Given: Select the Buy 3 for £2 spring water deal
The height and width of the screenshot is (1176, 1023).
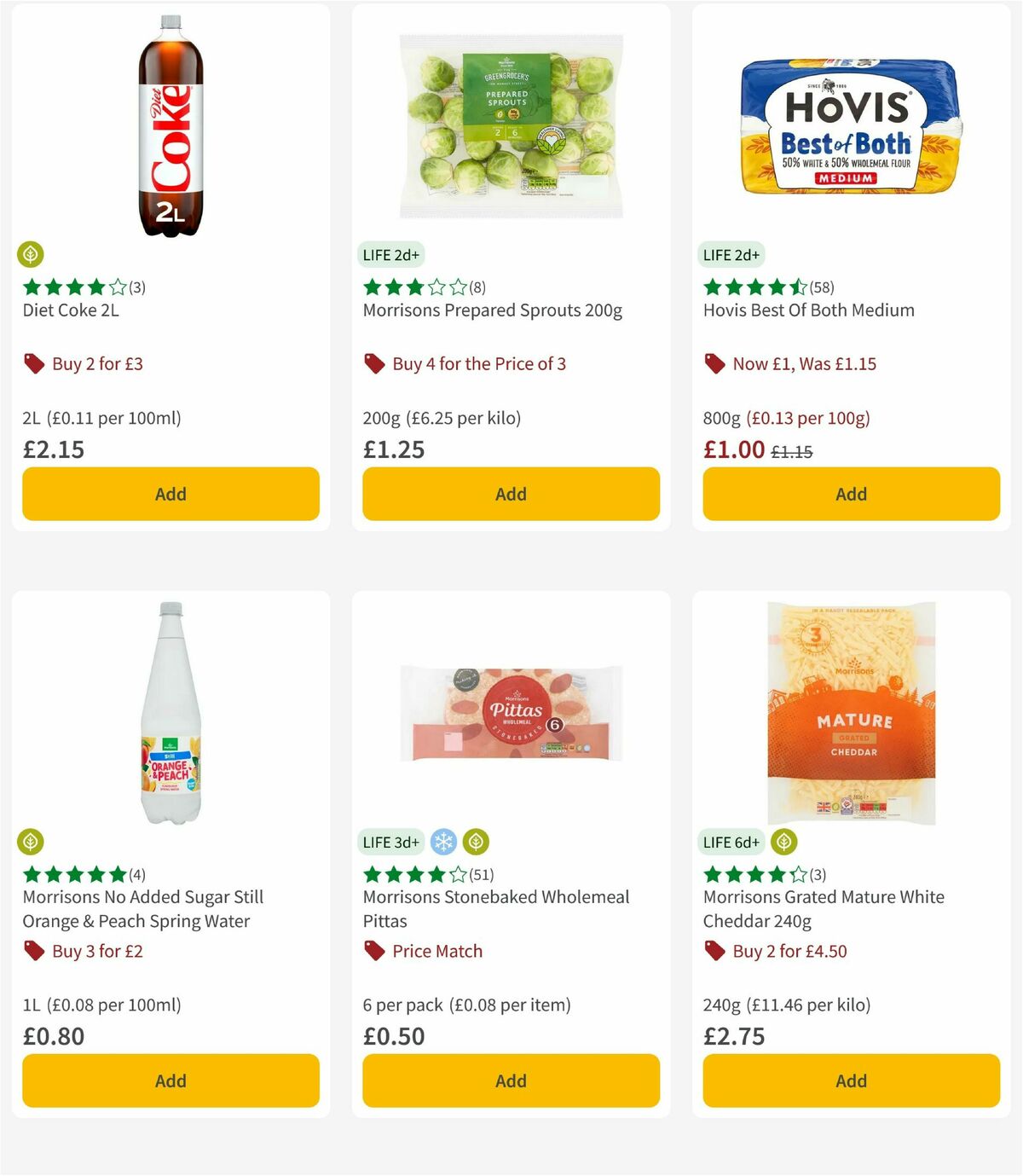Looking at the screenshot, I should tap(96, 951).
